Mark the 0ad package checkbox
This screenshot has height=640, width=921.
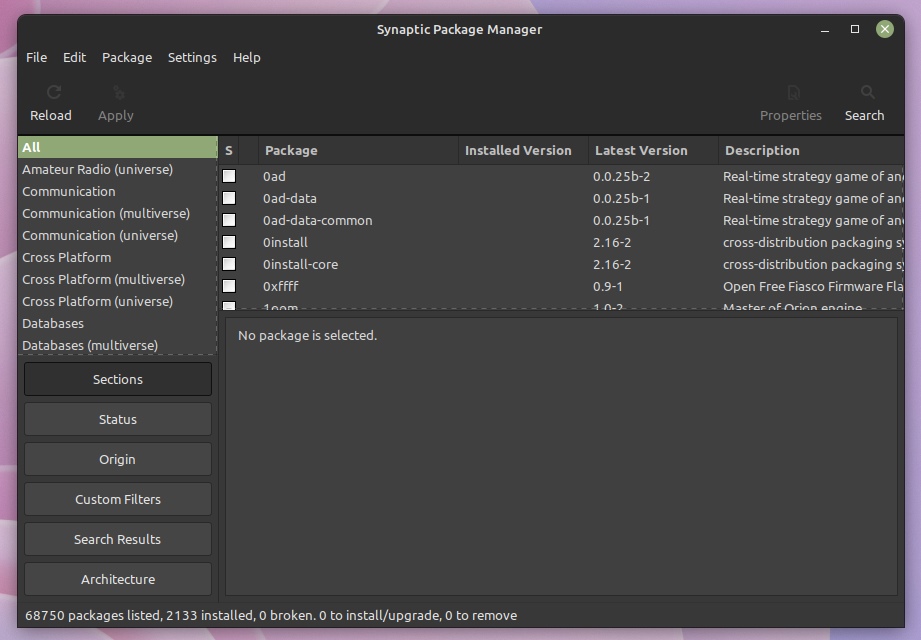229,176
